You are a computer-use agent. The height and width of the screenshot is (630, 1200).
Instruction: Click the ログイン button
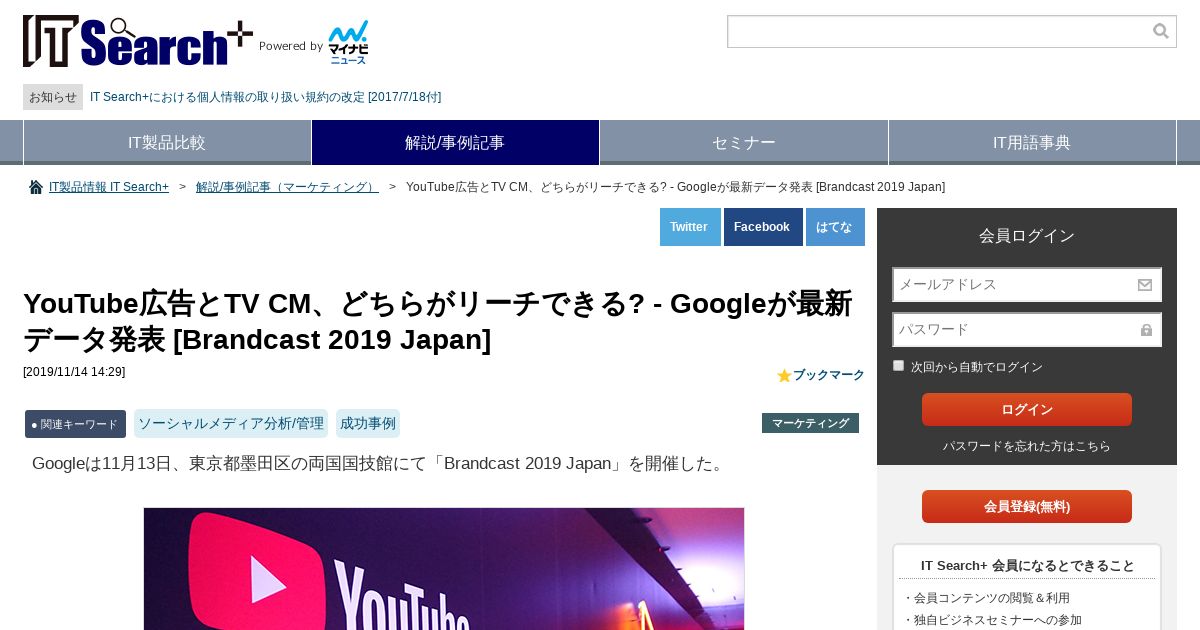click(x=1027, y=409)
